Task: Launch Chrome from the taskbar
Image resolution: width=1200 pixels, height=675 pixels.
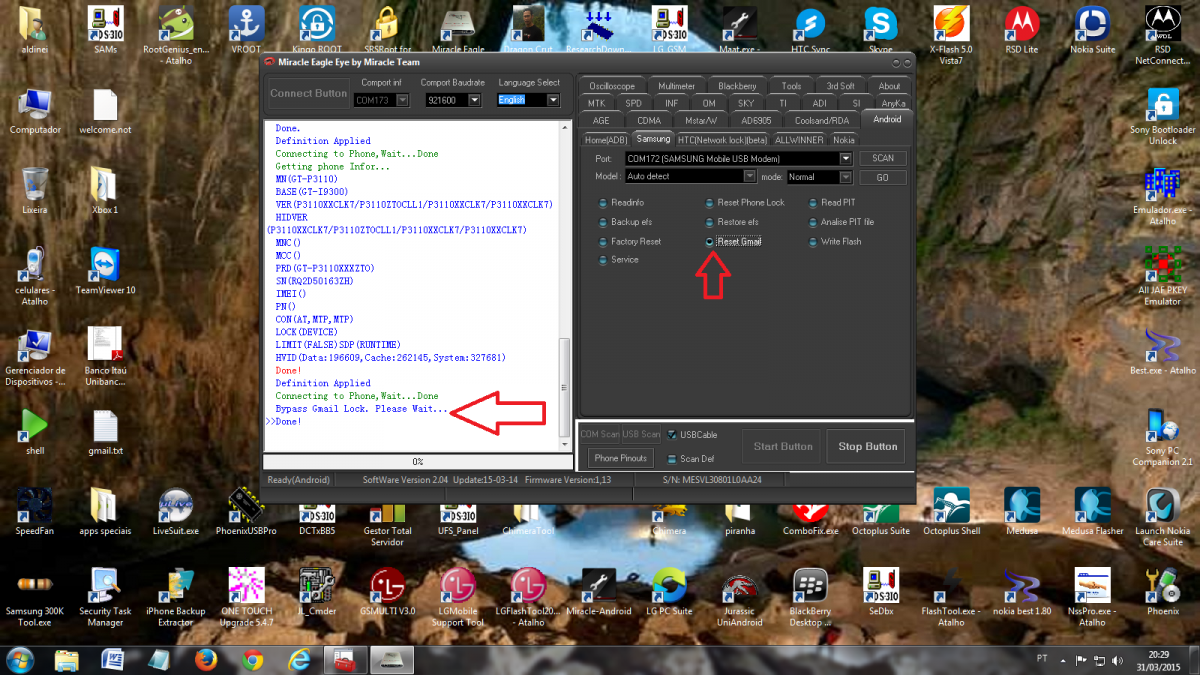Action: [252, 659]
